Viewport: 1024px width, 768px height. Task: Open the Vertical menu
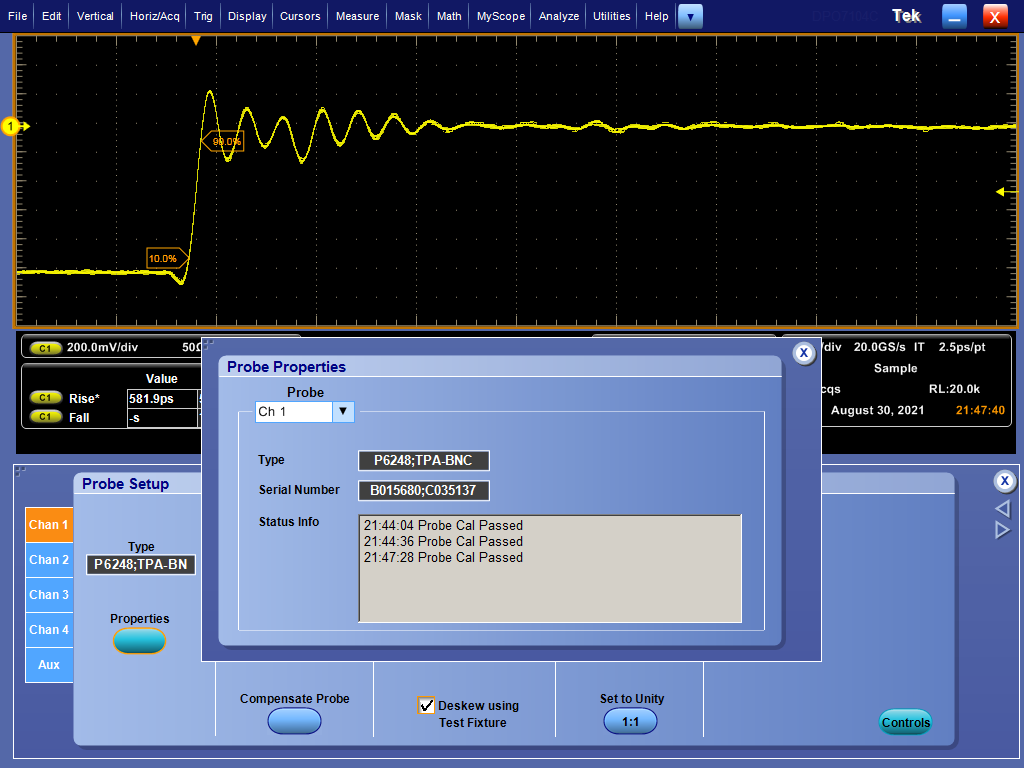coord(95,16)
